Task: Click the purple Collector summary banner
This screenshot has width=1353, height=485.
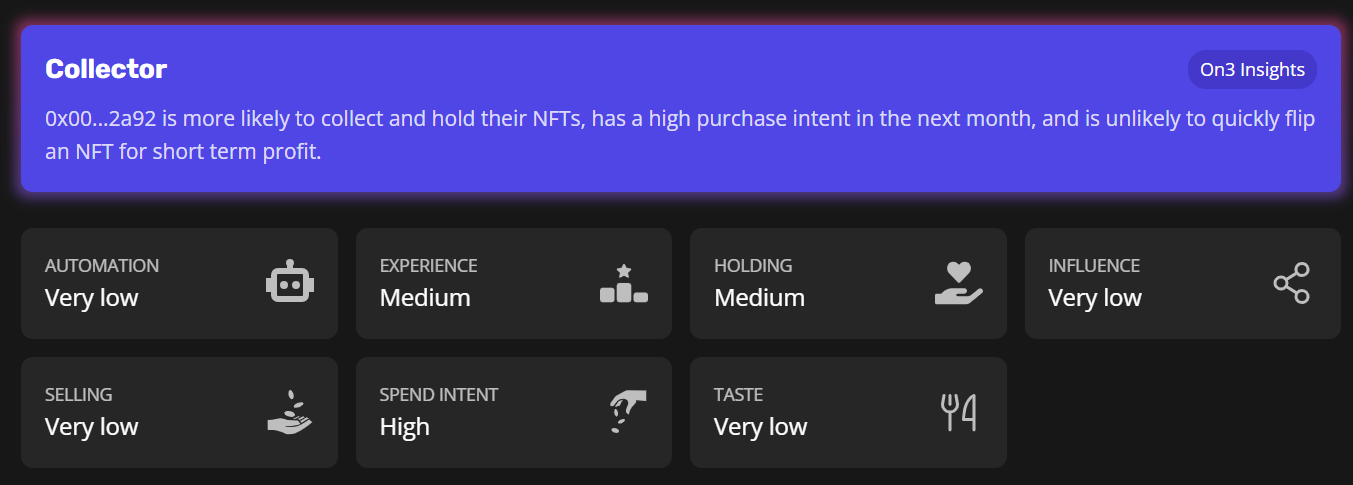Action: point(680,170)
